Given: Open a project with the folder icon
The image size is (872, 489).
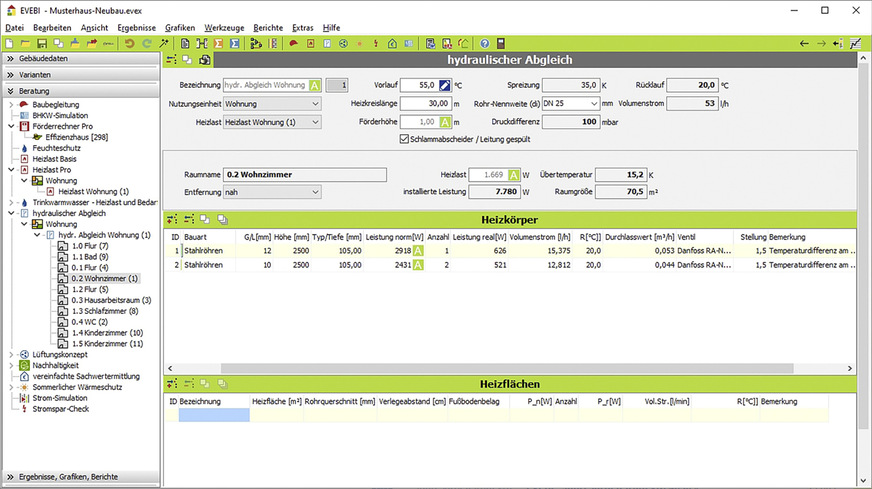Looking at the screenshot, I should [26, 43].
